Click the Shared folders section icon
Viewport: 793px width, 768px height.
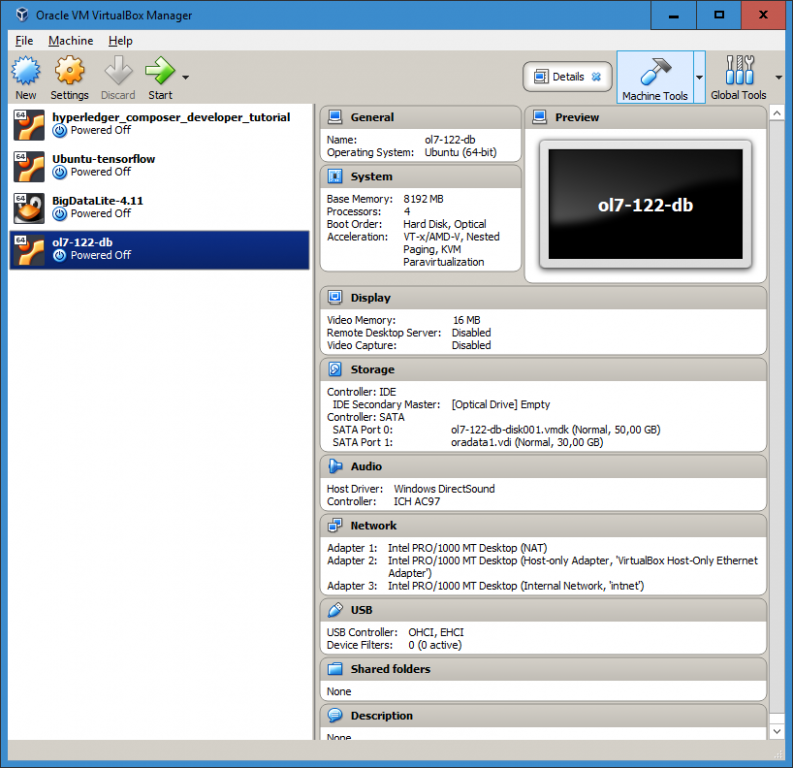[335, 669]
